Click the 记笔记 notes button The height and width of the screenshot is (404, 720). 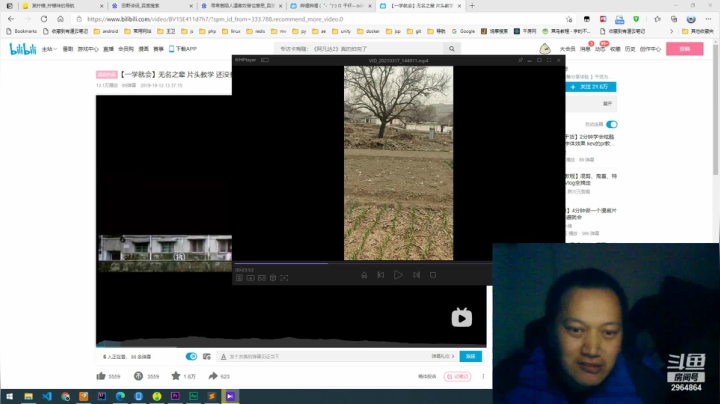(x=457, y=376)
